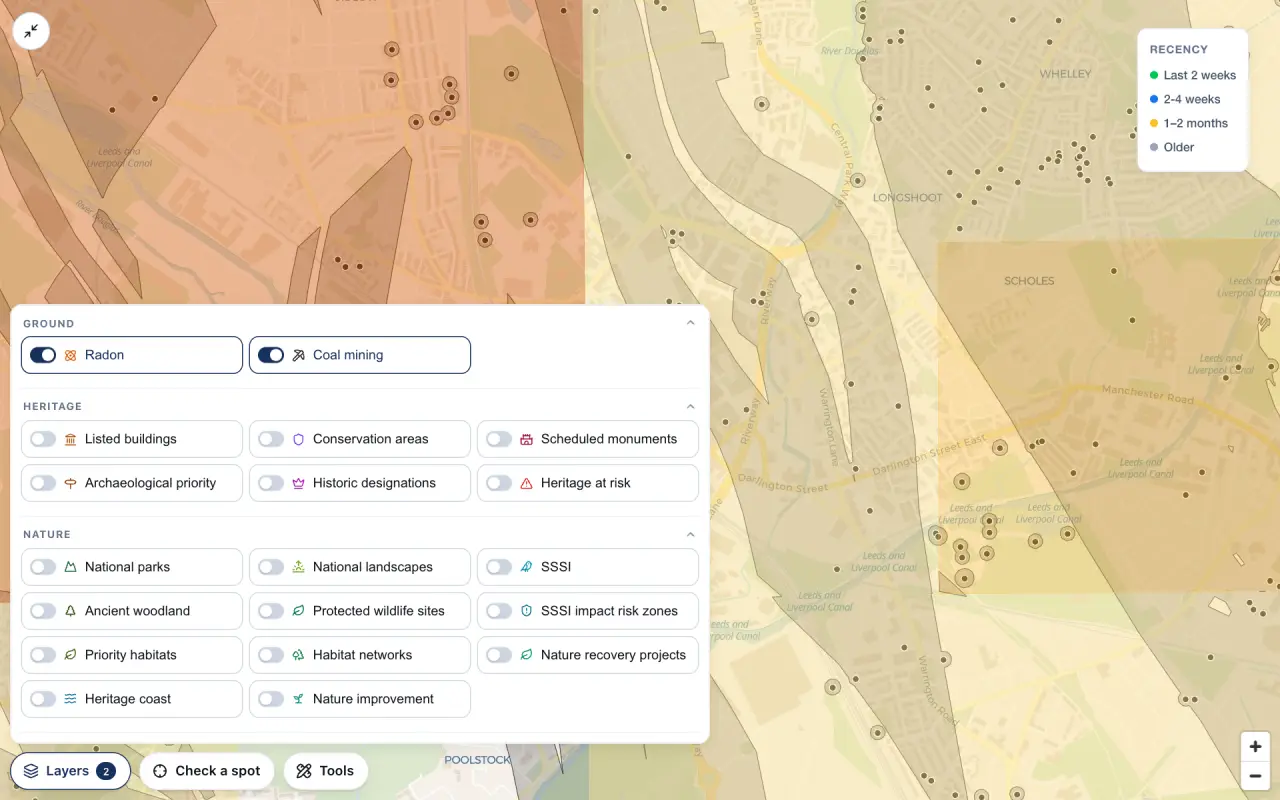Disable the Coal mining toggle
1280x800 pixels.
[x=271, y=355]
